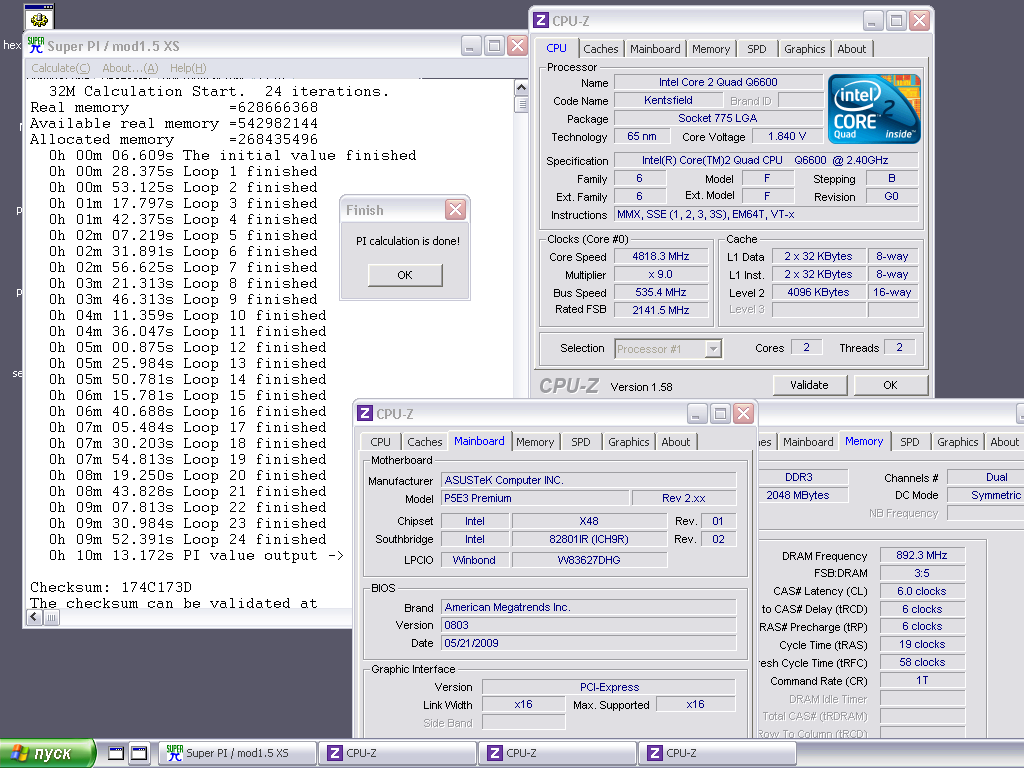
Task: Open the Calculate(C) menu in Super PI
Action: point(61,68)
